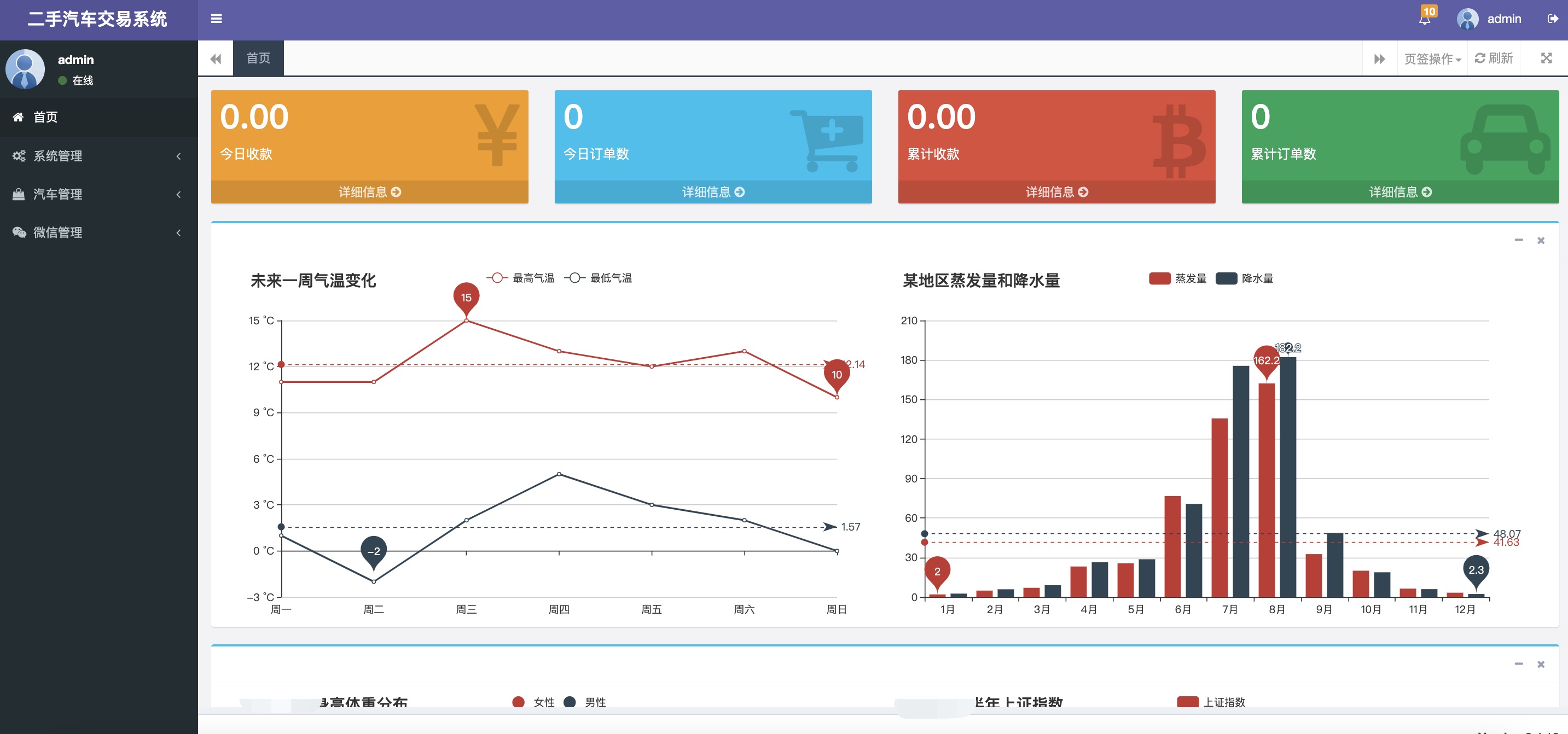Close the first chart panel with X icon

point(1541,241)
